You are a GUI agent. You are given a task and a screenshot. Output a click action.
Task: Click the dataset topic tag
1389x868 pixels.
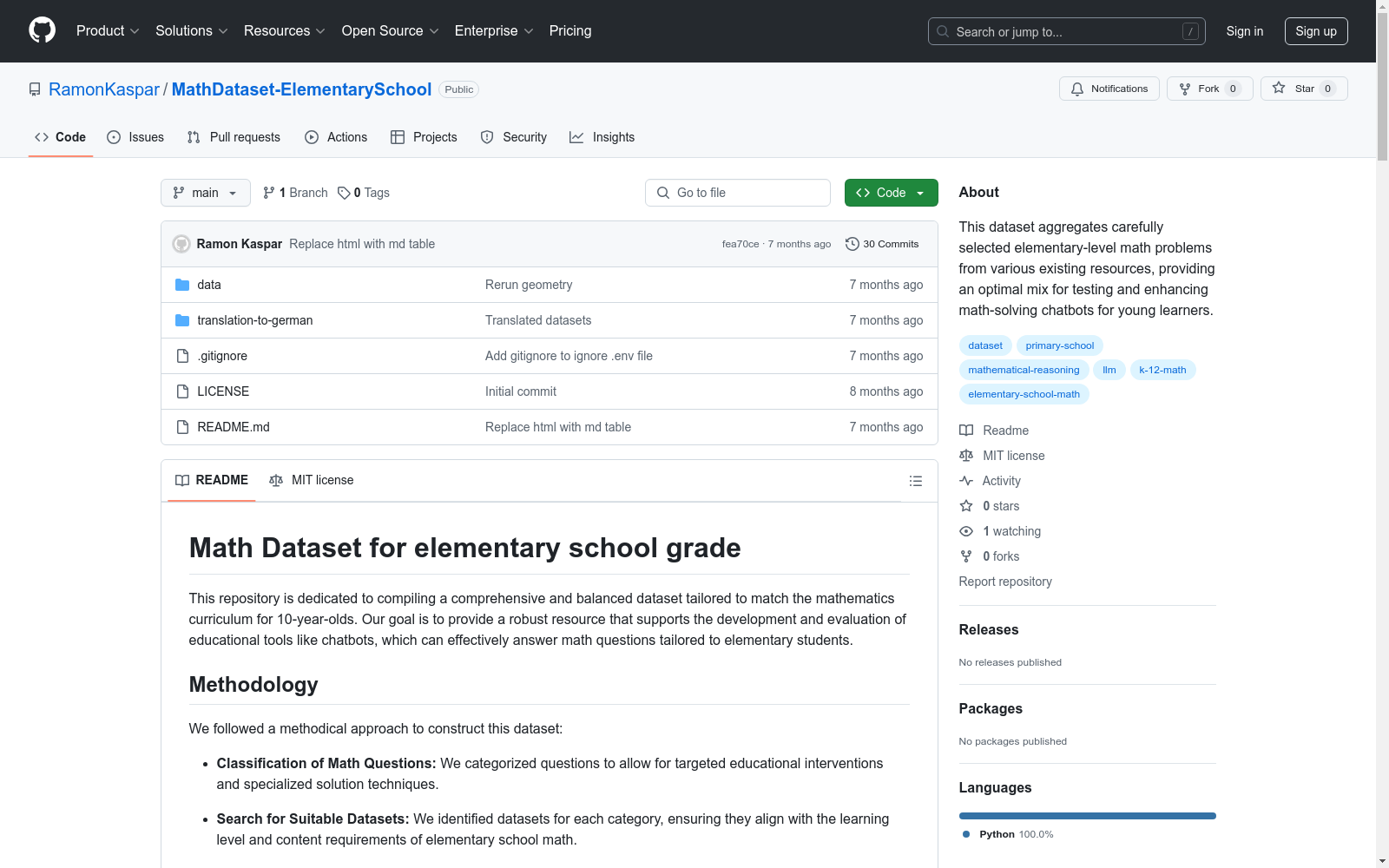click(x=985, y=345)
